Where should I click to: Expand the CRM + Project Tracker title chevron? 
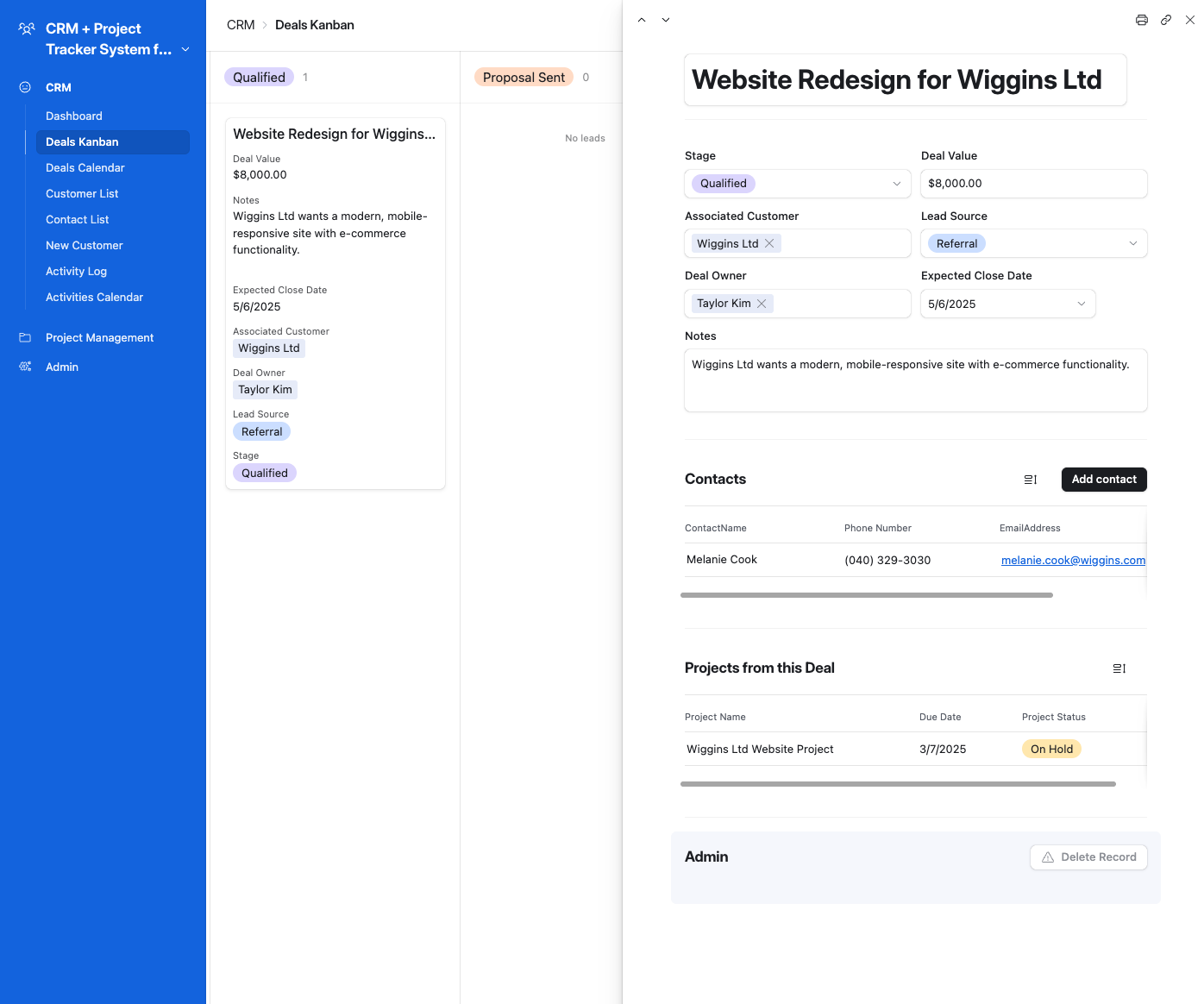pyautogui.click(x=185, y=49)
